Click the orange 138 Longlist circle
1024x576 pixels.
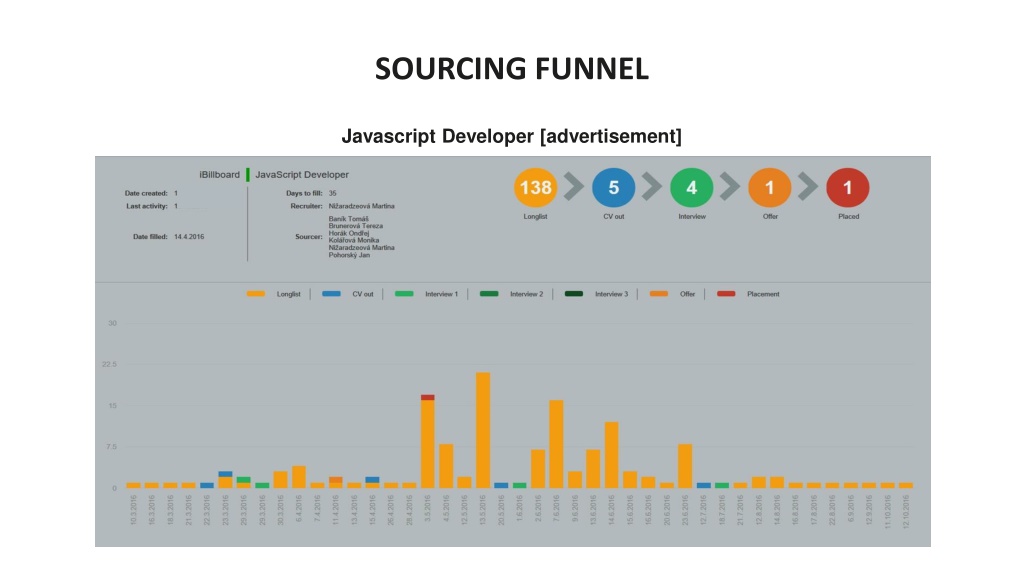click(x=536, y=188)
